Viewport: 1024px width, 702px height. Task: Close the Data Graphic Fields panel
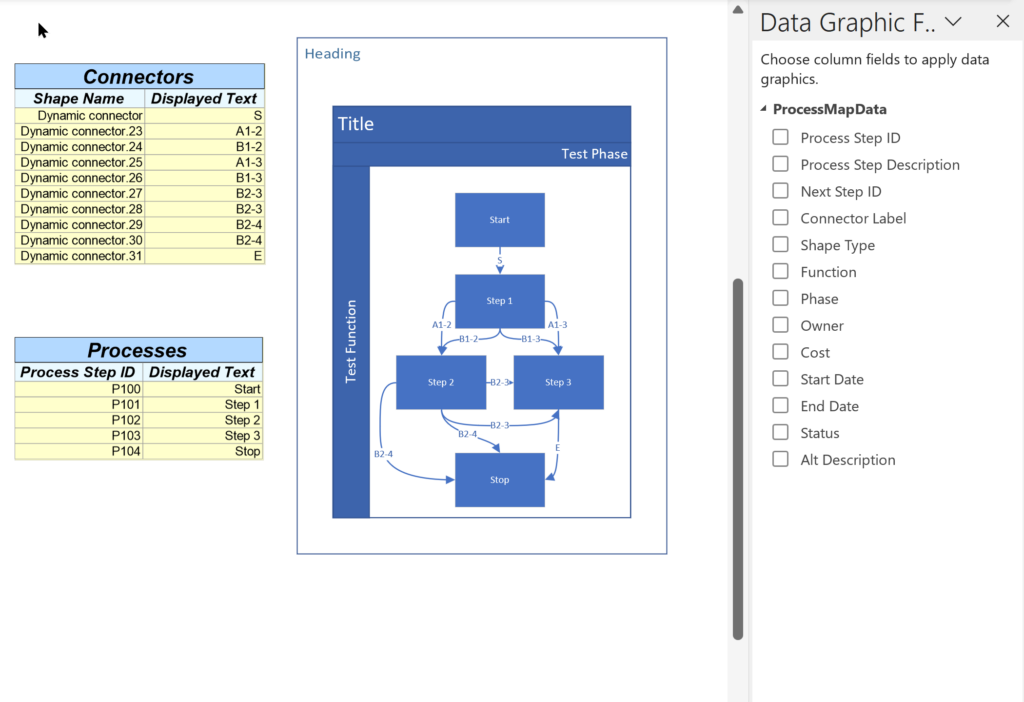[1003, 21]
